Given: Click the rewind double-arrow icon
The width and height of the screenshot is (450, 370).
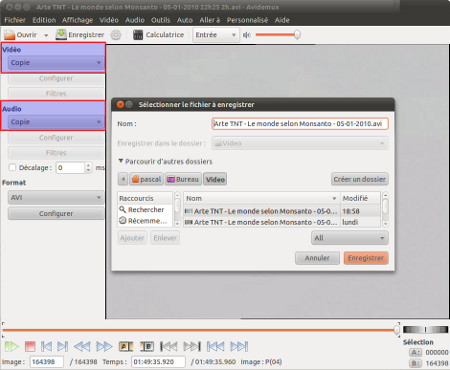Looking at the screenshot, I should (x=82, y=347).
